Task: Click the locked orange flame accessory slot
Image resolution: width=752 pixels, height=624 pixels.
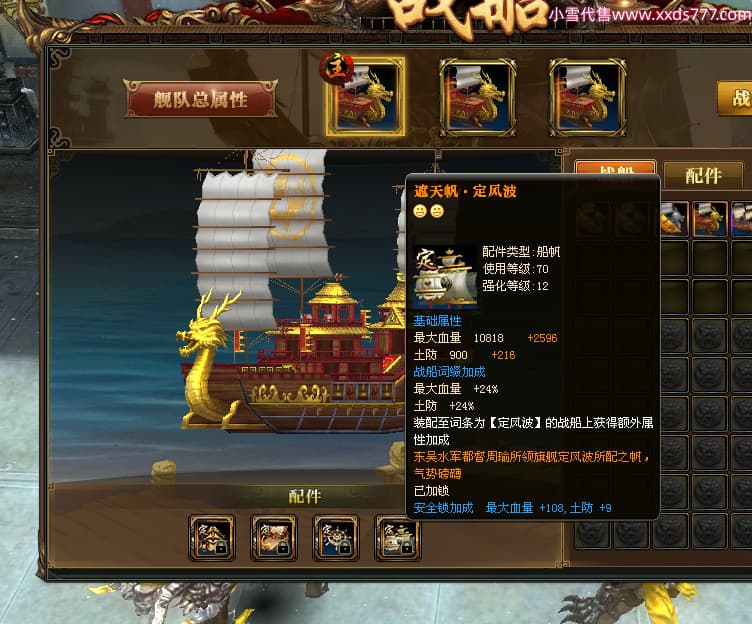Action: pos(274,538)
